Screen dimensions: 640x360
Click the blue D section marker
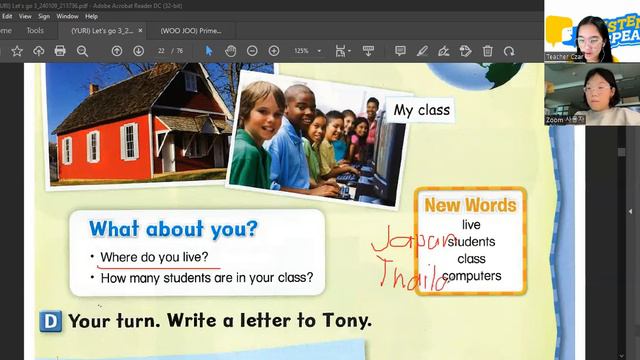[51, 321]
